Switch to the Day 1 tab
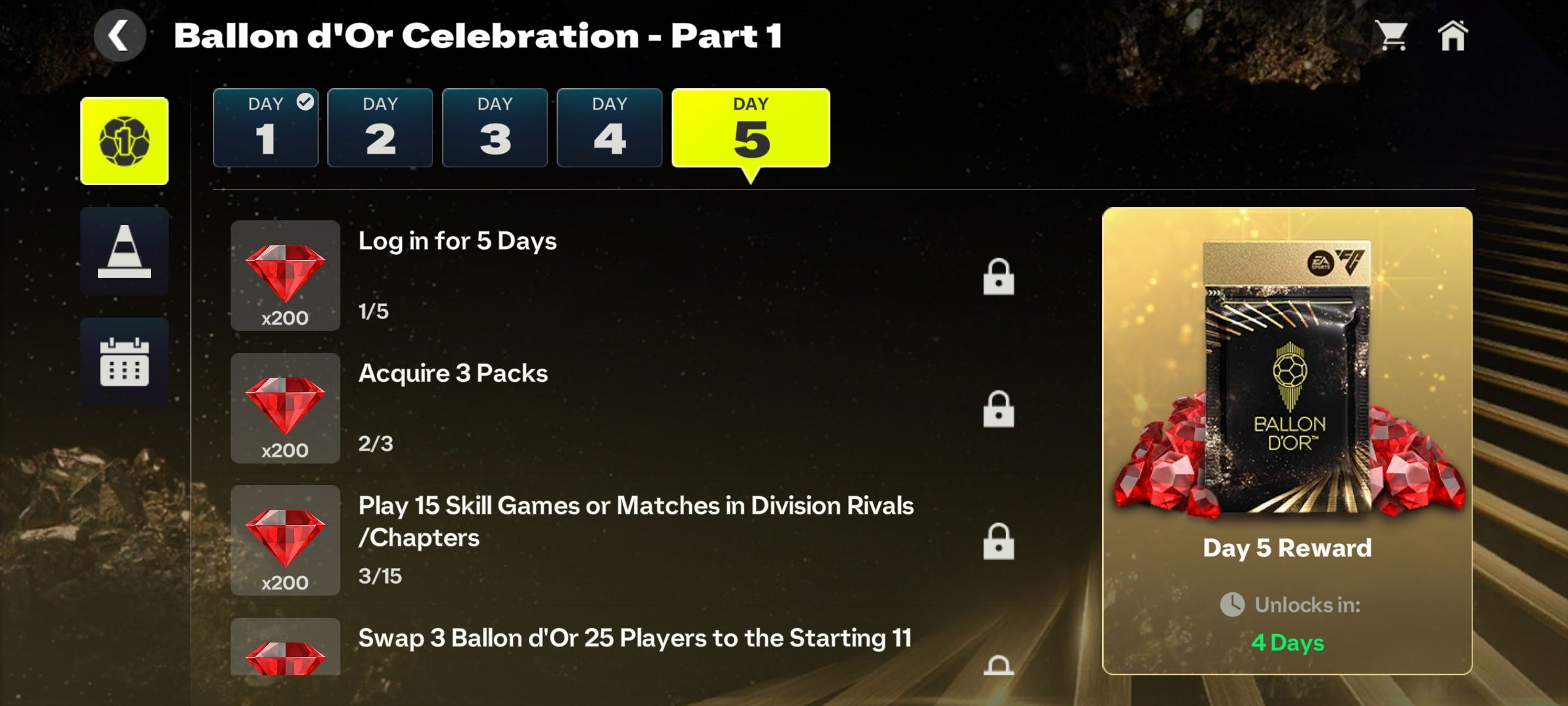This screenshot has height=706, width=1568. tap(265, 127)
